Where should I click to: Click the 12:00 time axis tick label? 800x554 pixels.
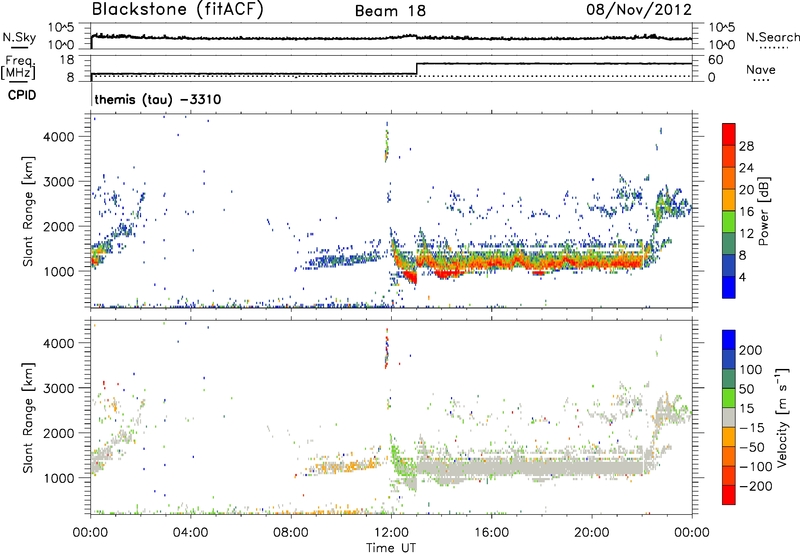click(391, 533)
